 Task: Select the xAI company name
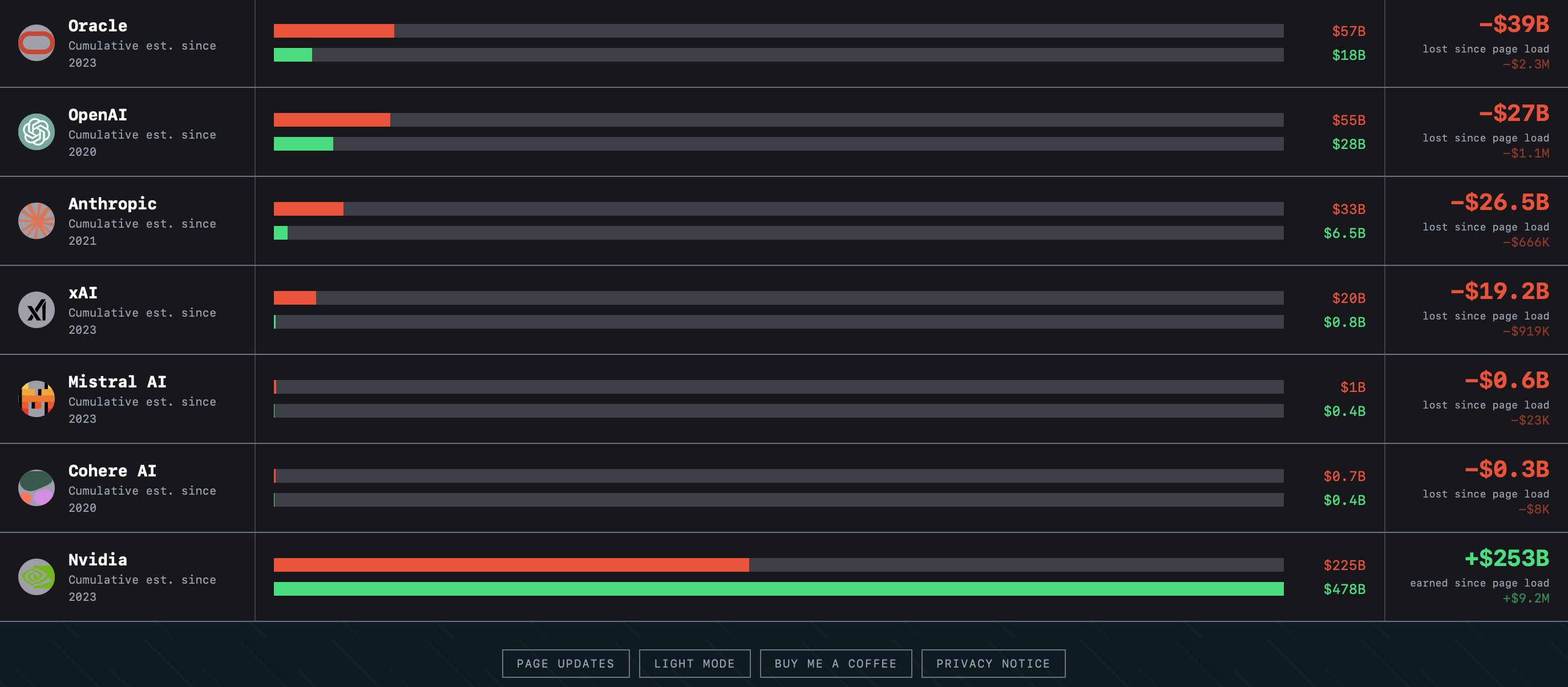(83, 293)
